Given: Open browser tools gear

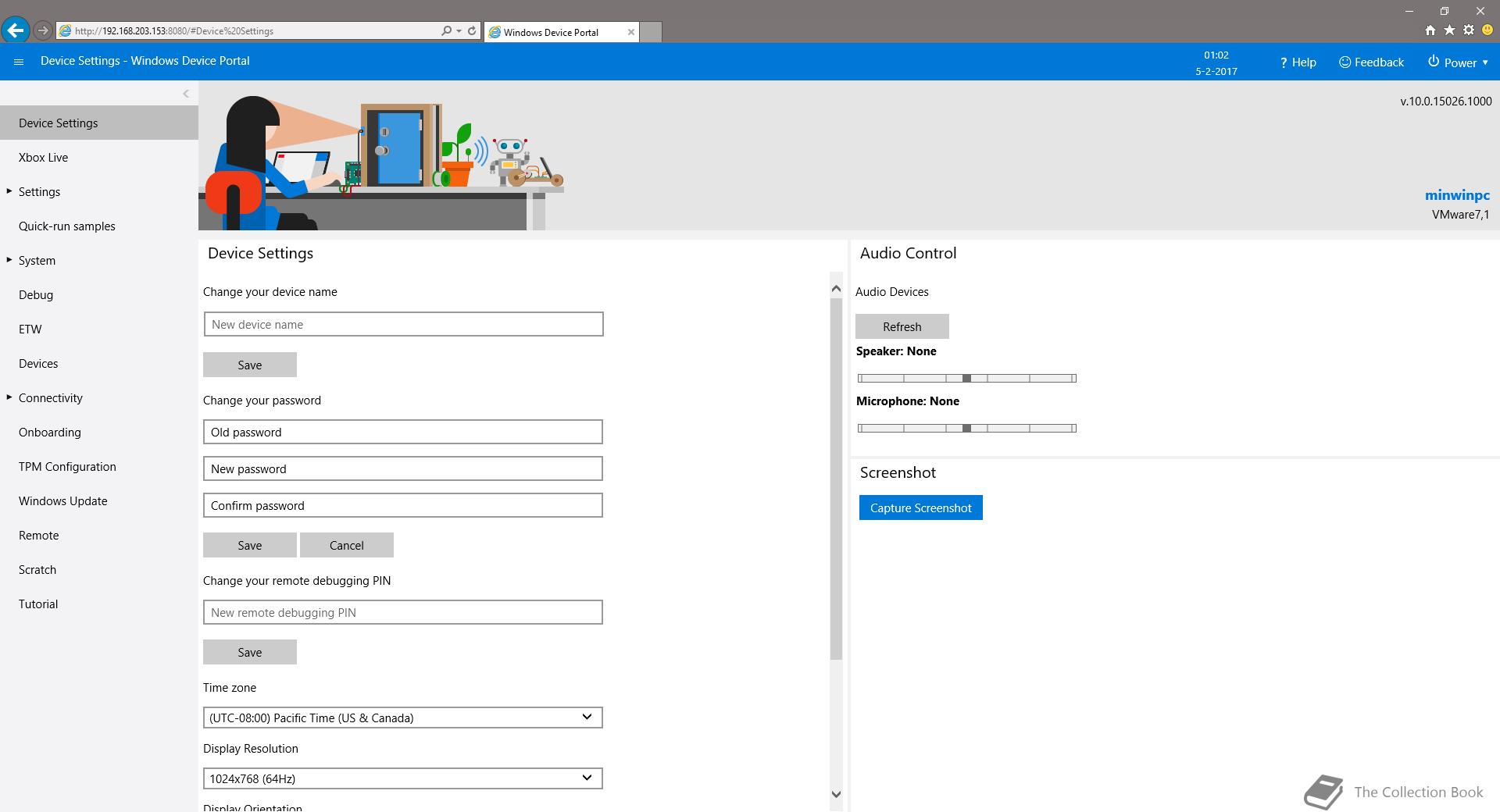Looking at the screenshot, I should coord(1469,30).
